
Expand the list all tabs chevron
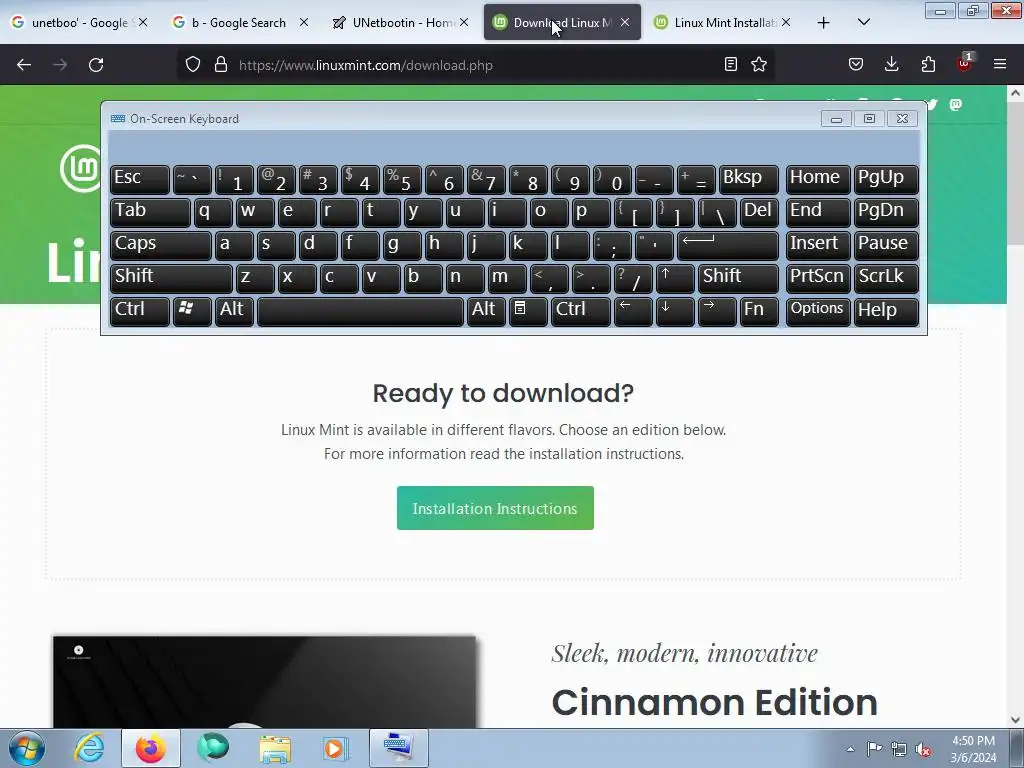tap(863, 23)
